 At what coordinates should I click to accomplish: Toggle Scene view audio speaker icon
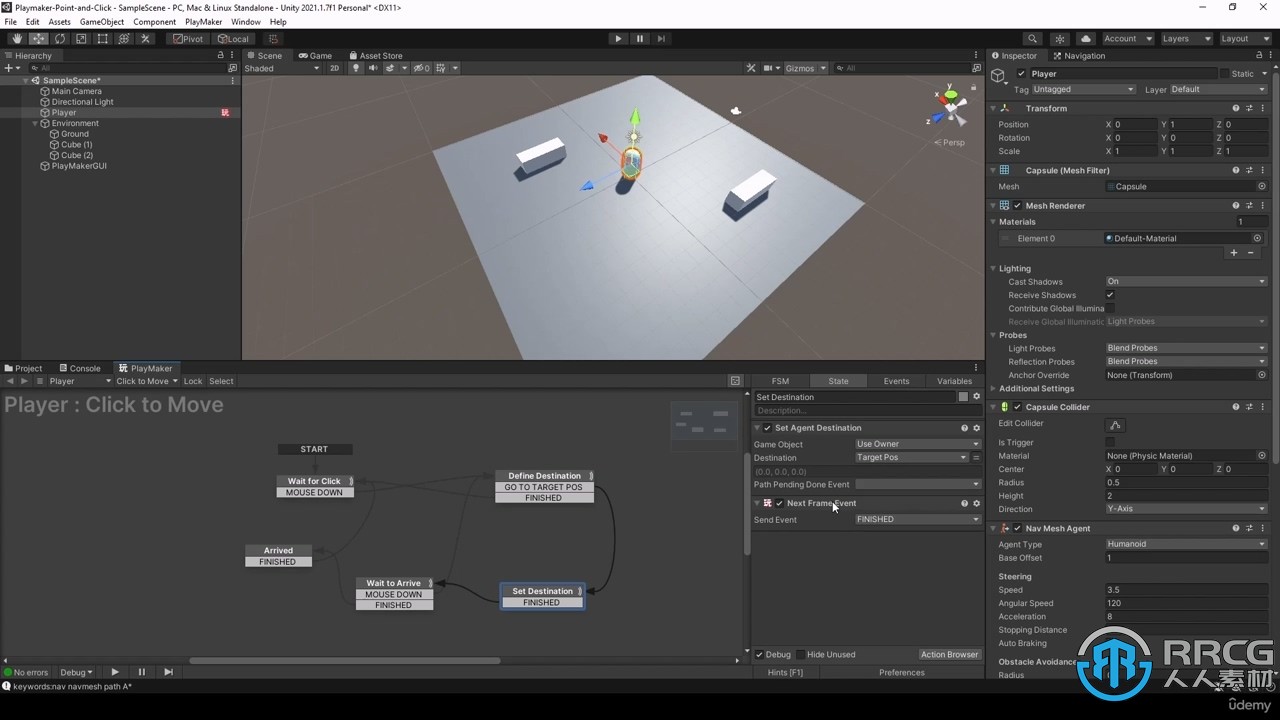pos(373,68)
